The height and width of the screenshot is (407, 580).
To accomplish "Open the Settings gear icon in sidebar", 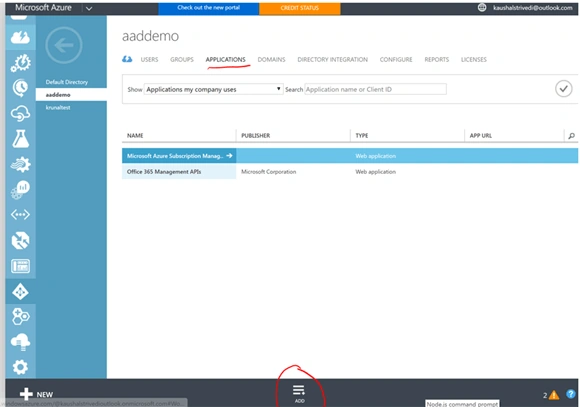I will pyautogui.click(x=20, y=367).
